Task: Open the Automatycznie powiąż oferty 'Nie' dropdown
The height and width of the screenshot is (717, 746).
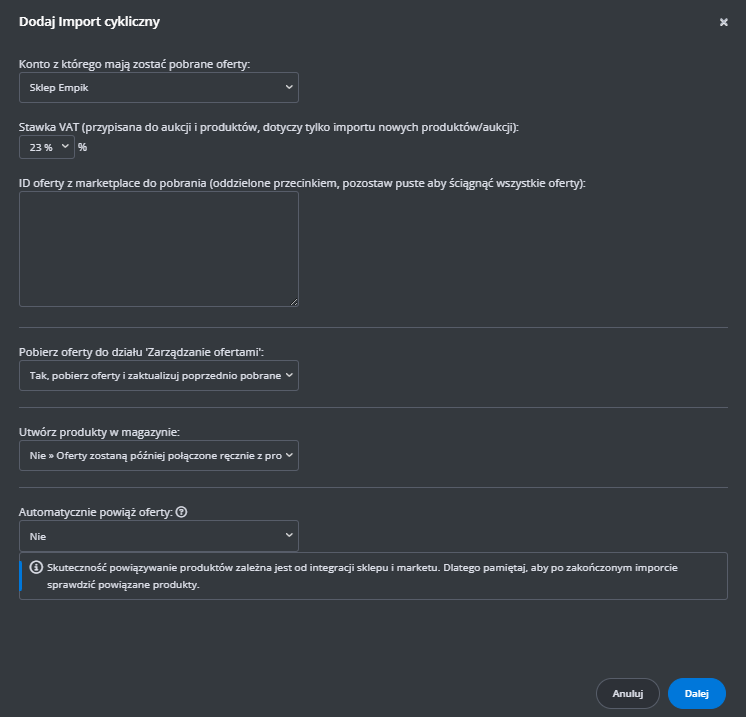Action: tap(158, 536)
